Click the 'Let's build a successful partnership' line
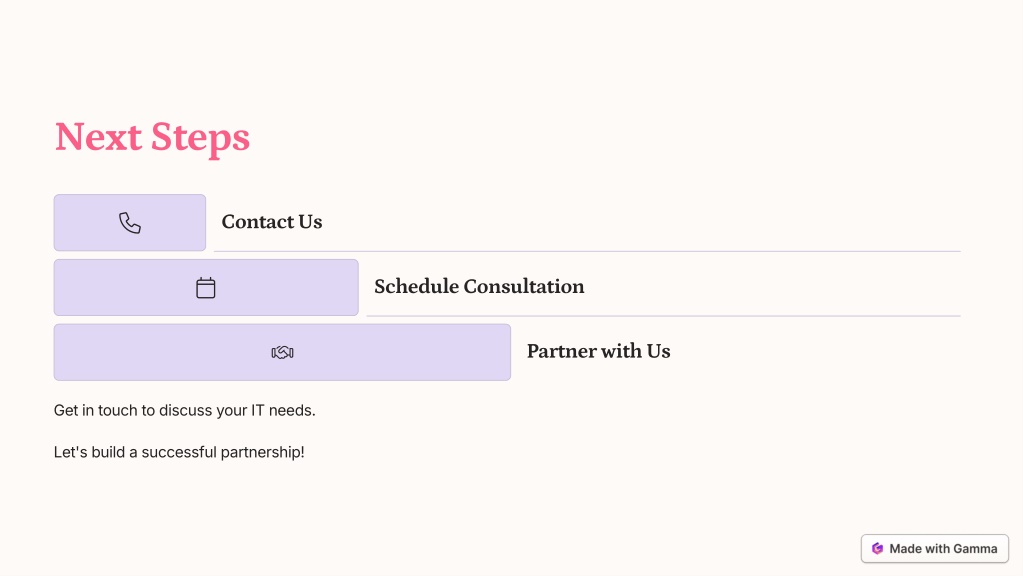This screenshot has width=1023, height=576. (179, 452)
